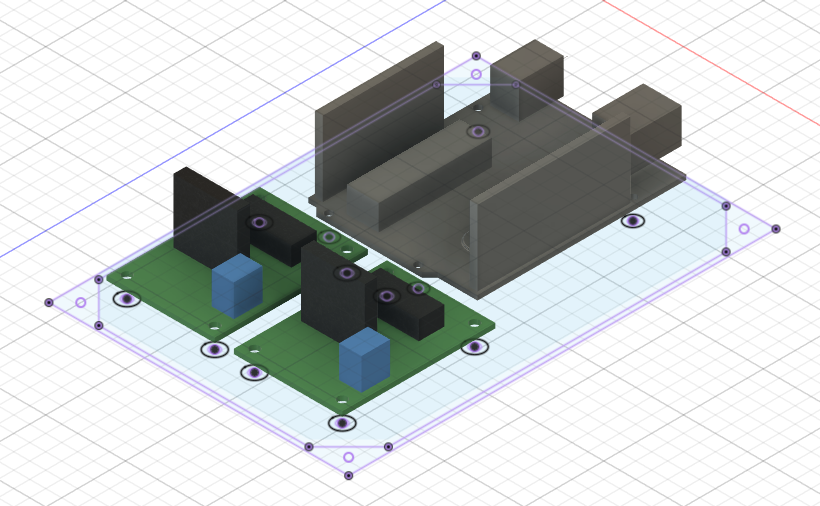Select the hollow circle near the left plate corner
The image size is (820, 506).
81,303
